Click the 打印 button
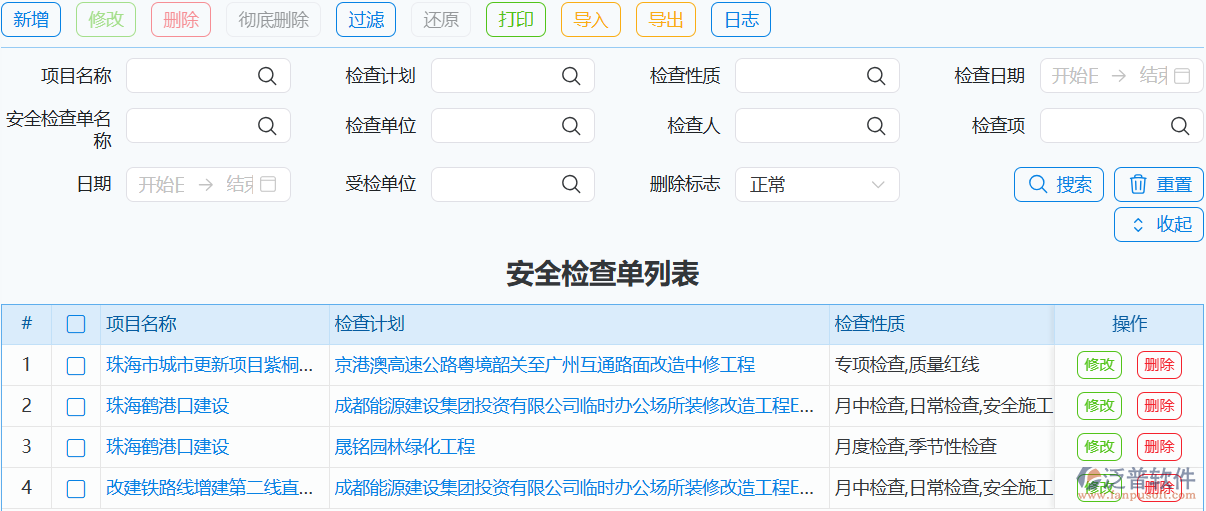 (x=516, y=20)
